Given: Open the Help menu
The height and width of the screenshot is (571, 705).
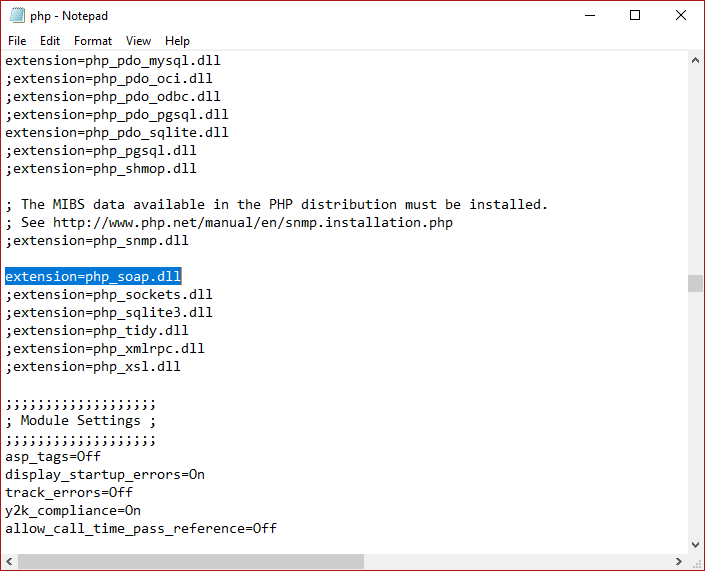Looking at the screenshot, I should [177, 41].
